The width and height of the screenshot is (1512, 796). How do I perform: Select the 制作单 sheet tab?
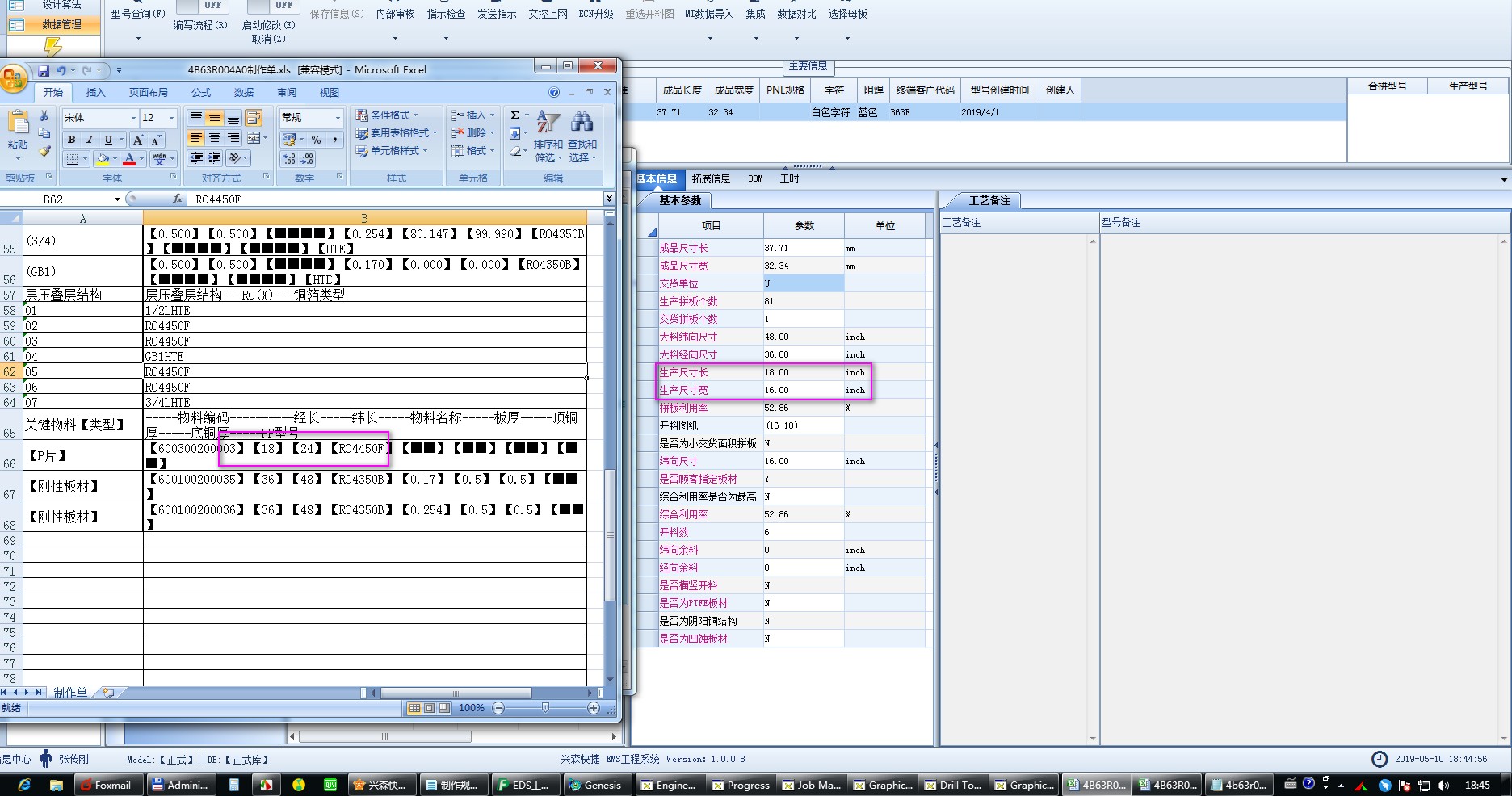(70, 693)
